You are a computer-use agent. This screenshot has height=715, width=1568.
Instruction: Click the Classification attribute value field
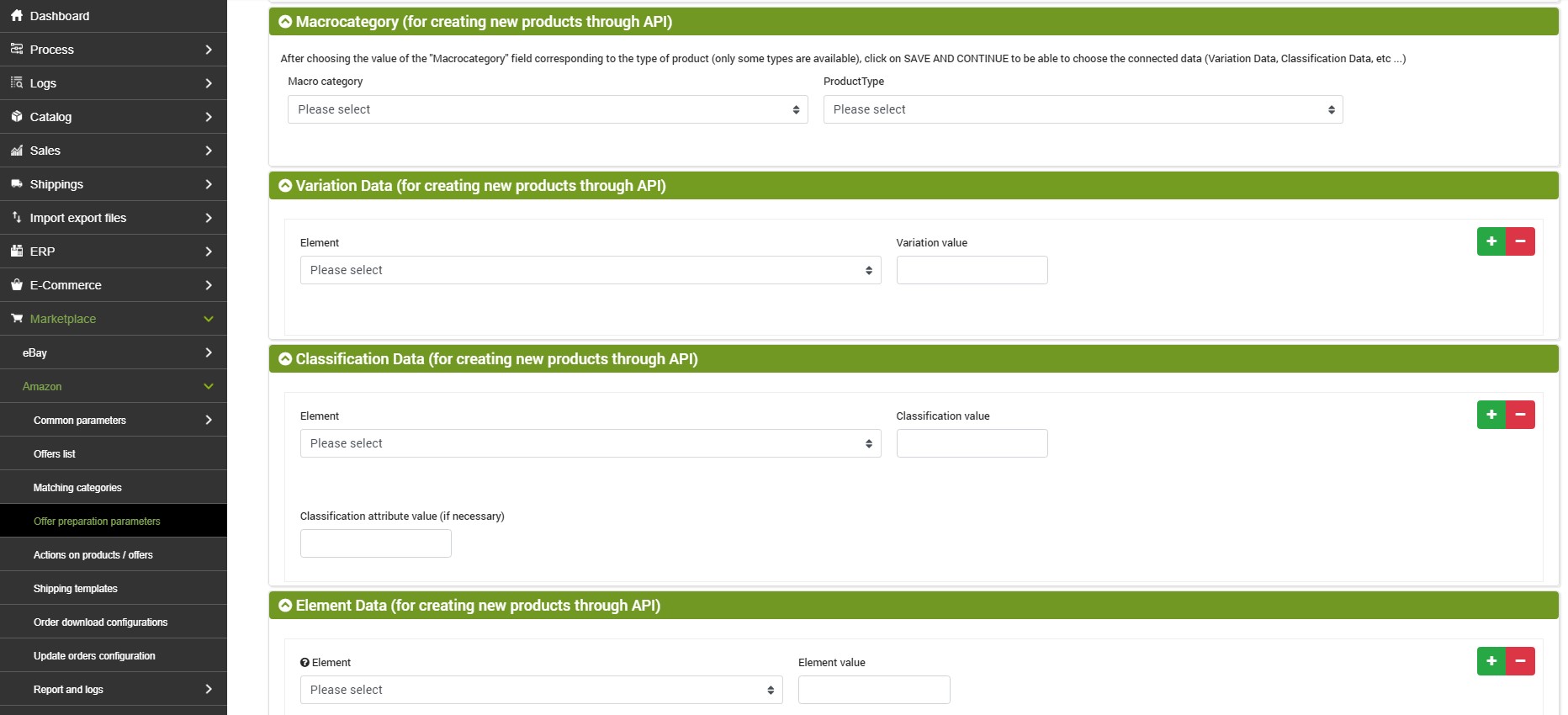[375, 543]
